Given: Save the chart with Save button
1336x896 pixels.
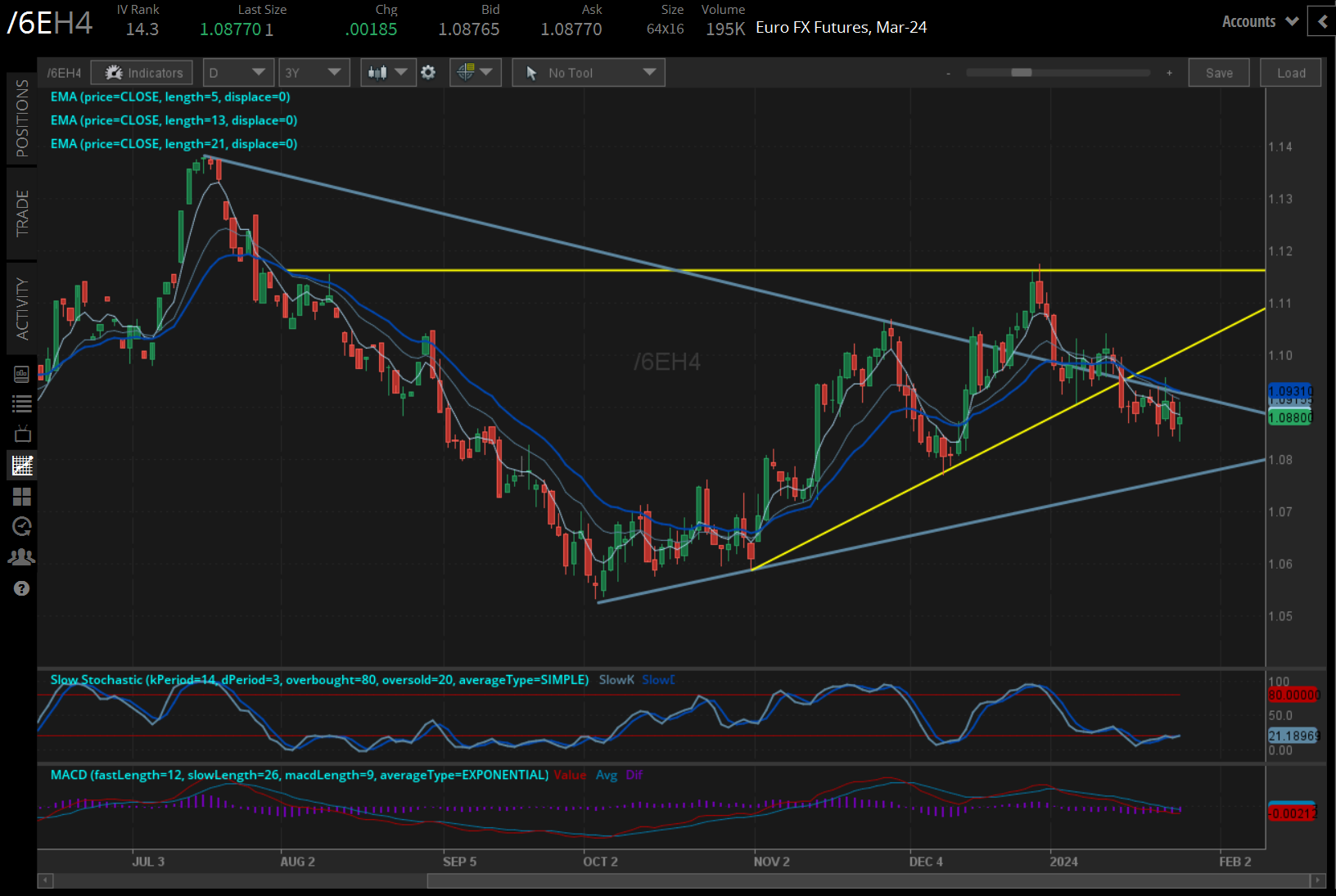Looking at the screenshot, I should [1219, 72].
